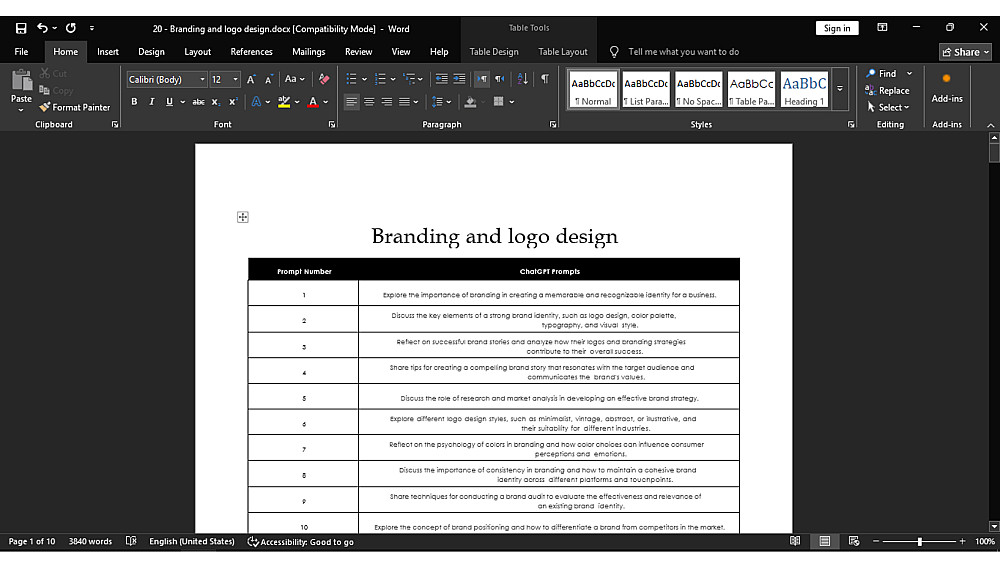Toggle strikethrough formatting
This screenshot has width=1000, height=571.
198,101
